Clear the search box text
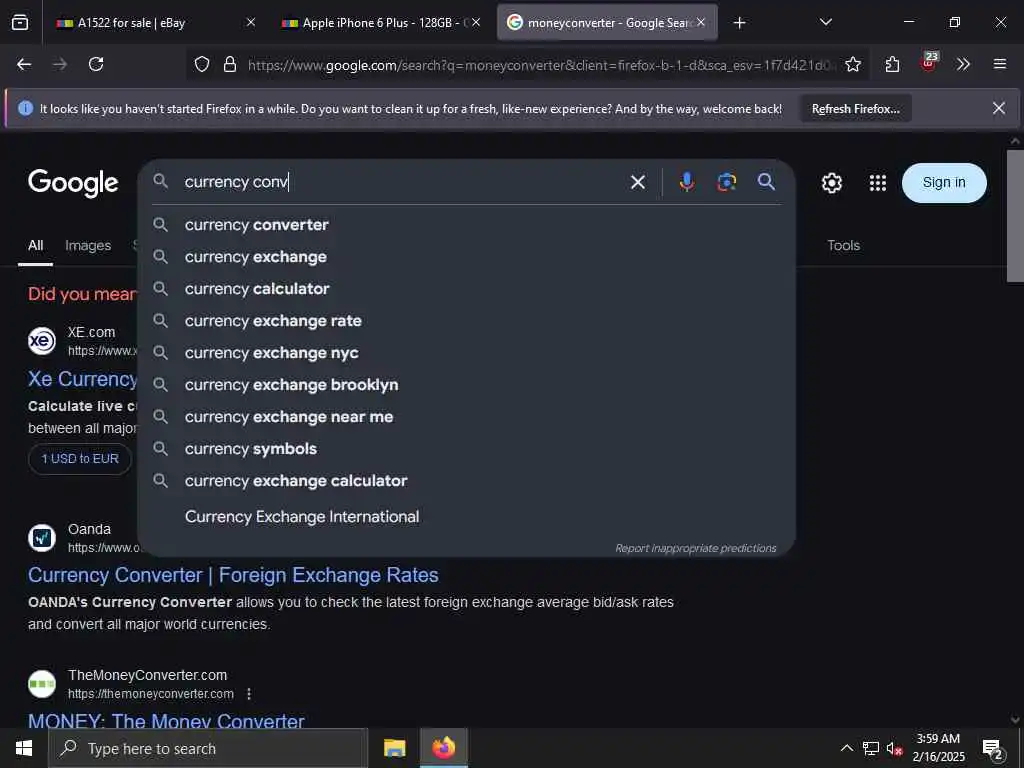Viewport: 1024px width, 768px height. pos(637,182)
